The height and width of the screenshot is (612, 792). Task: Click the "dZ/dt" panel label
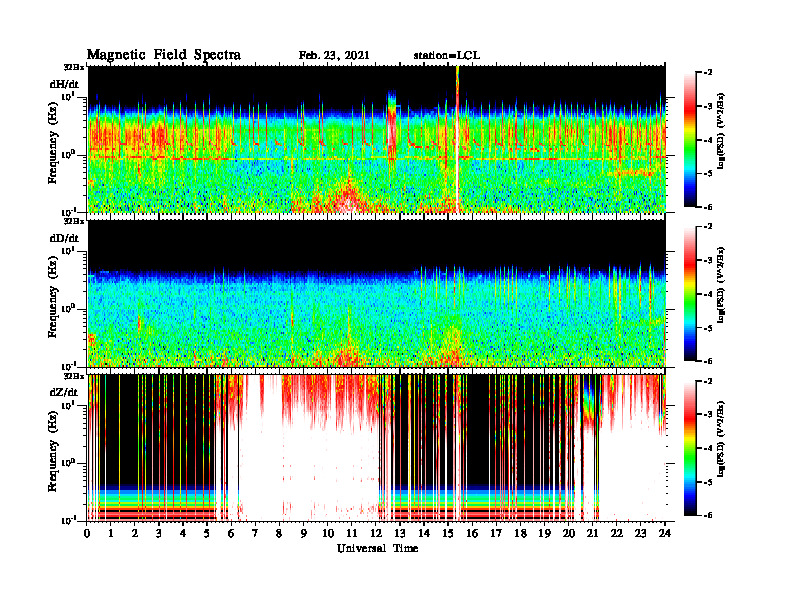[x=64, y=392]
